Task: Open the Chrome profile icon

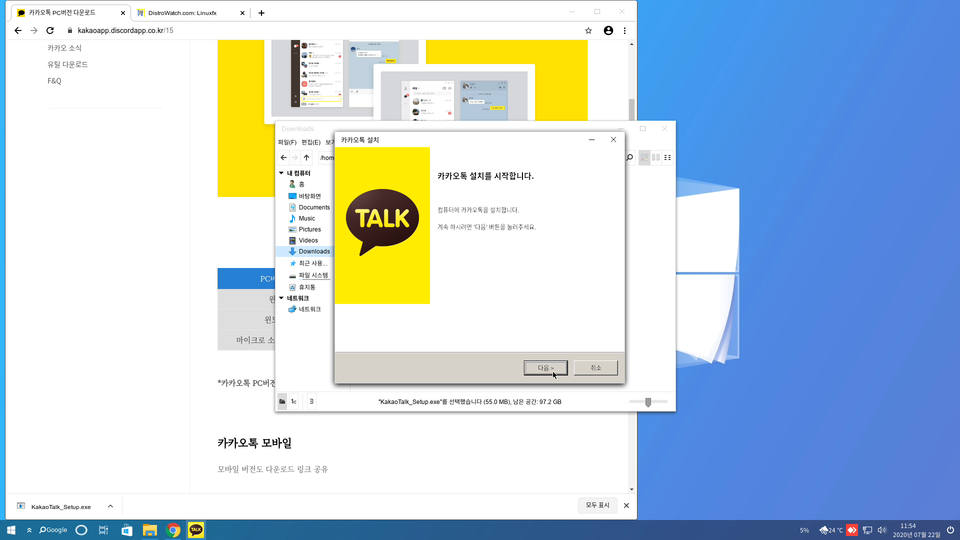Action: coord(608,31)
